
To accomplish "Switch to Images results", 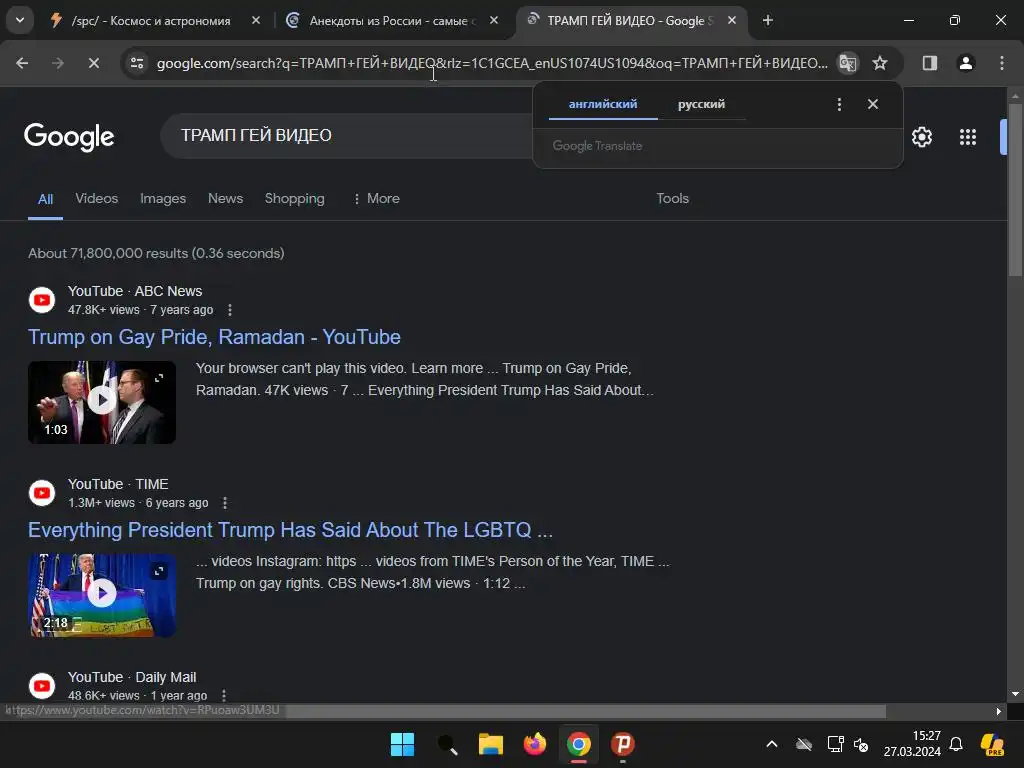I will click(x=163, y=199).
